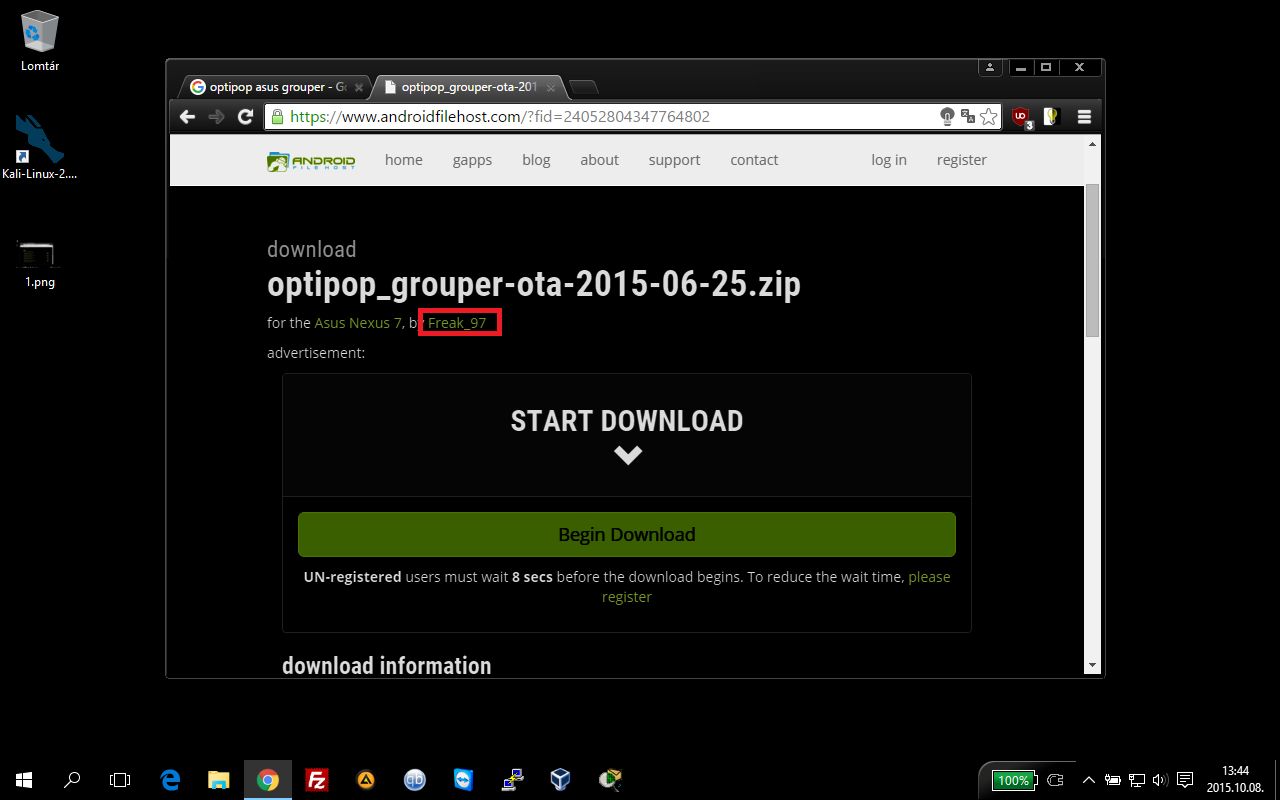Image resolution: width=1280 pixels, height=800 pixels.
Task: Bookmark this page with the star icon
Action: click(989, 117)
